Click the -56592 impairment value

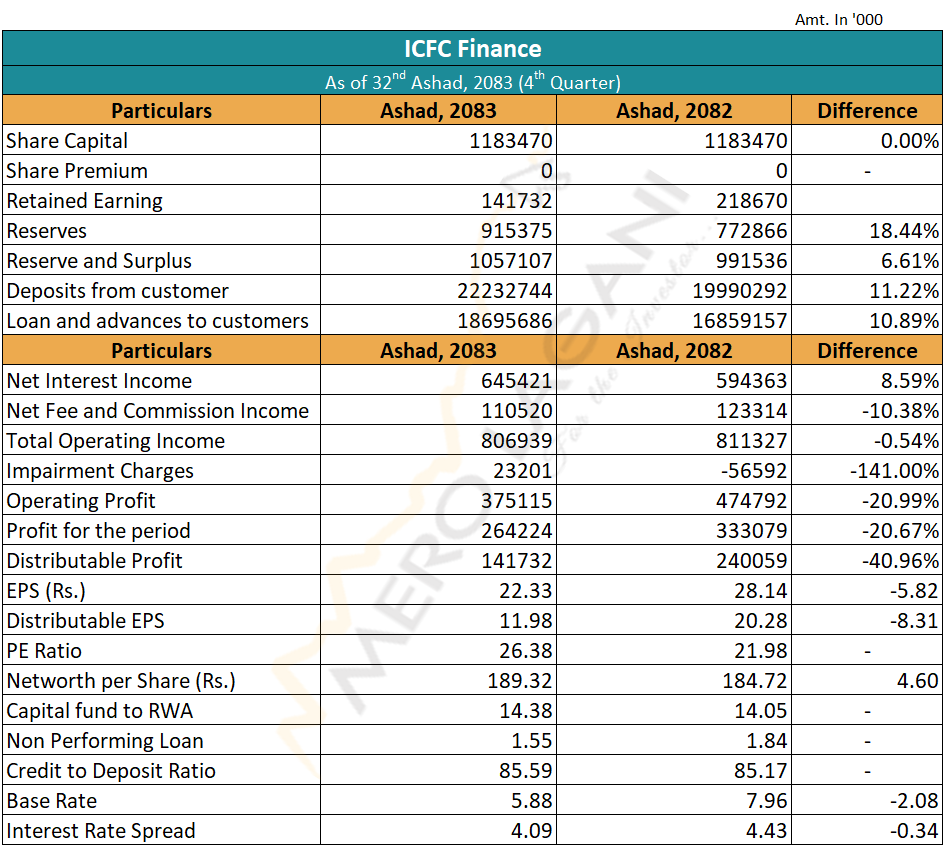[754, 471]
